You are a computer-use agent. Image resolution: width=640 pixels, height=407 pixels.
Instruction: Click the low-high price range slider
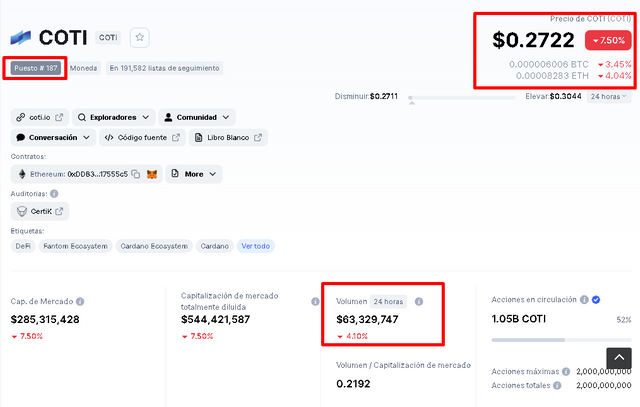pos(462,98)
